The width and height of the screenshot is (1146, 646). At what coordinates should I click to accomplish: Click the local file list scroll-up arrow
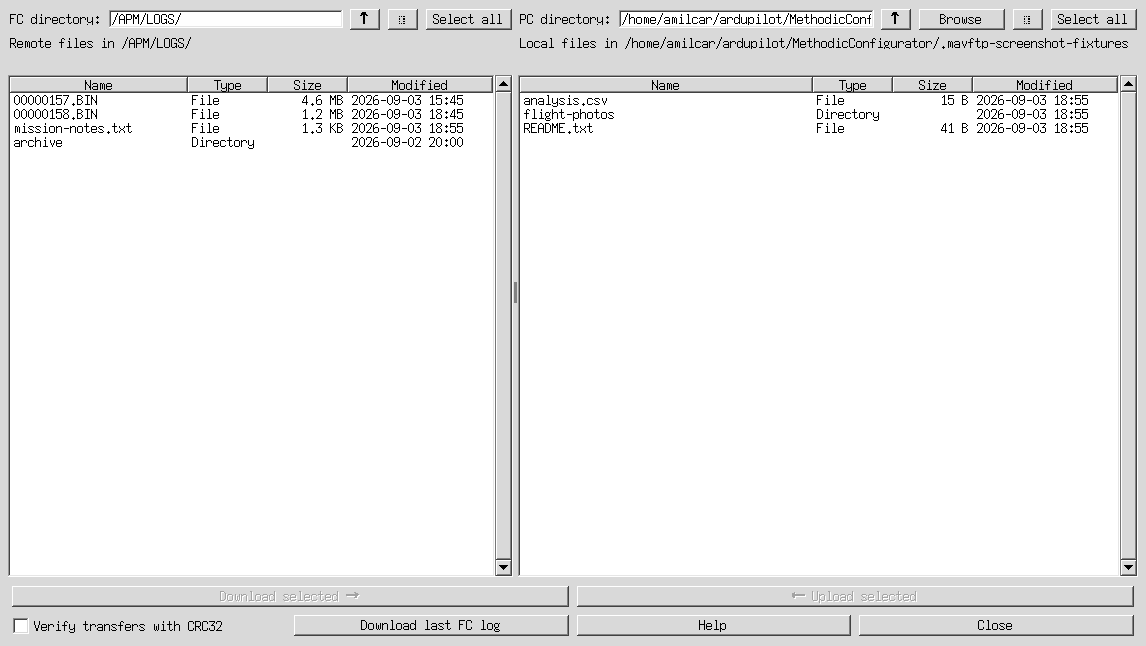point(1128,84)
